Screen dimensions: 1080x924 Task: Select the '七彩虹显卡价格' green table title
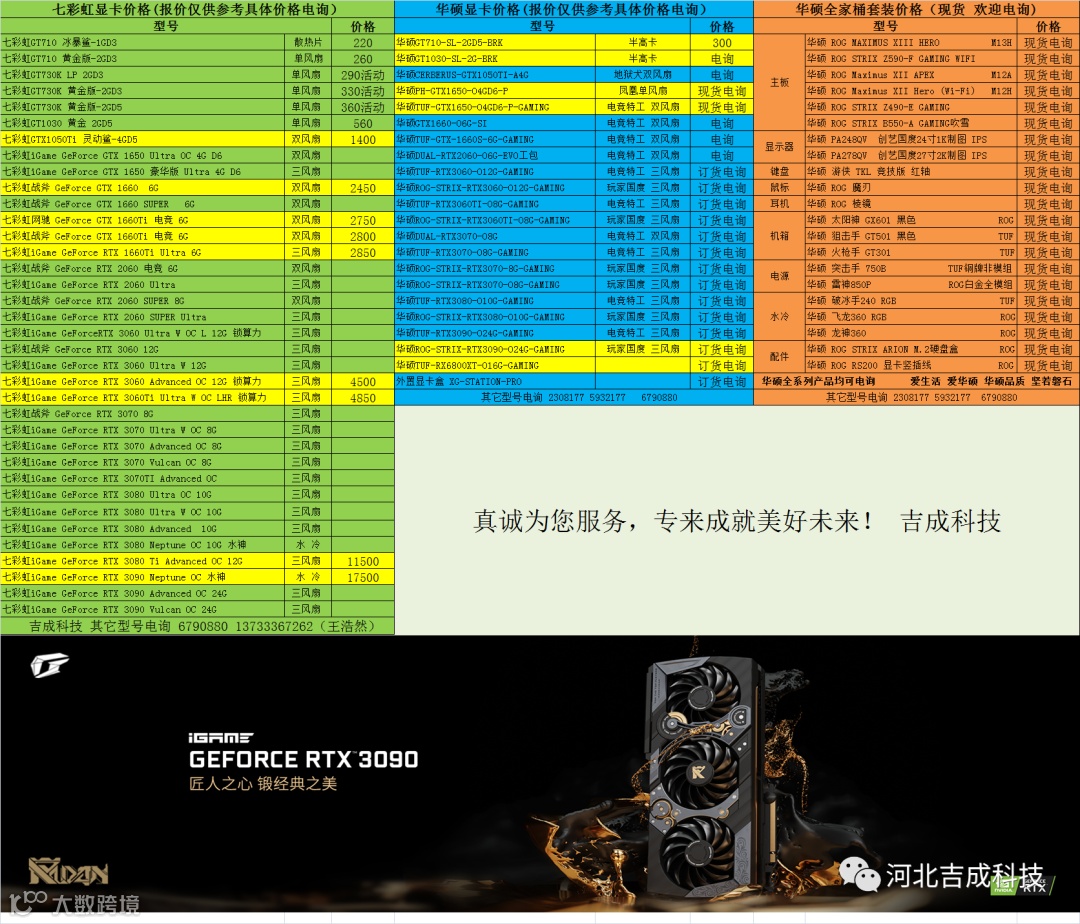click(x=197, y=9)
